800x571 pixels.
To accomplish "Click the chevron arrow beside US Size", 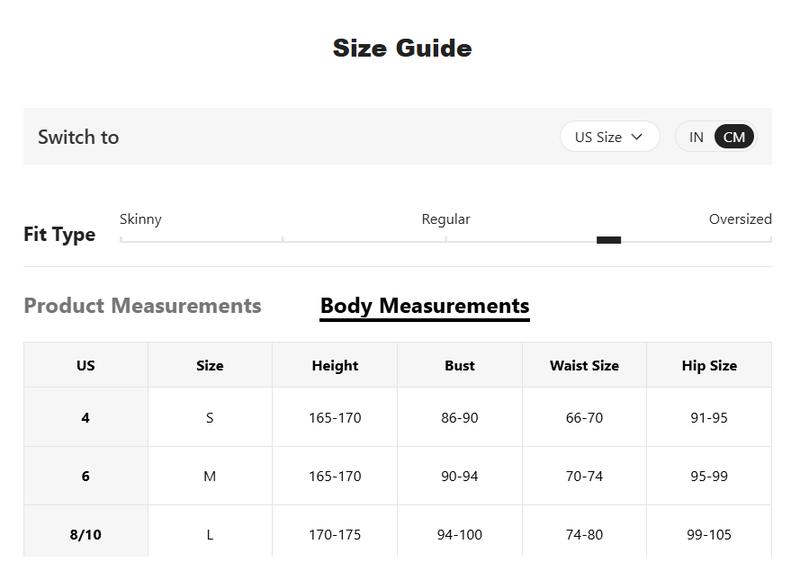I will click(637, 137).
